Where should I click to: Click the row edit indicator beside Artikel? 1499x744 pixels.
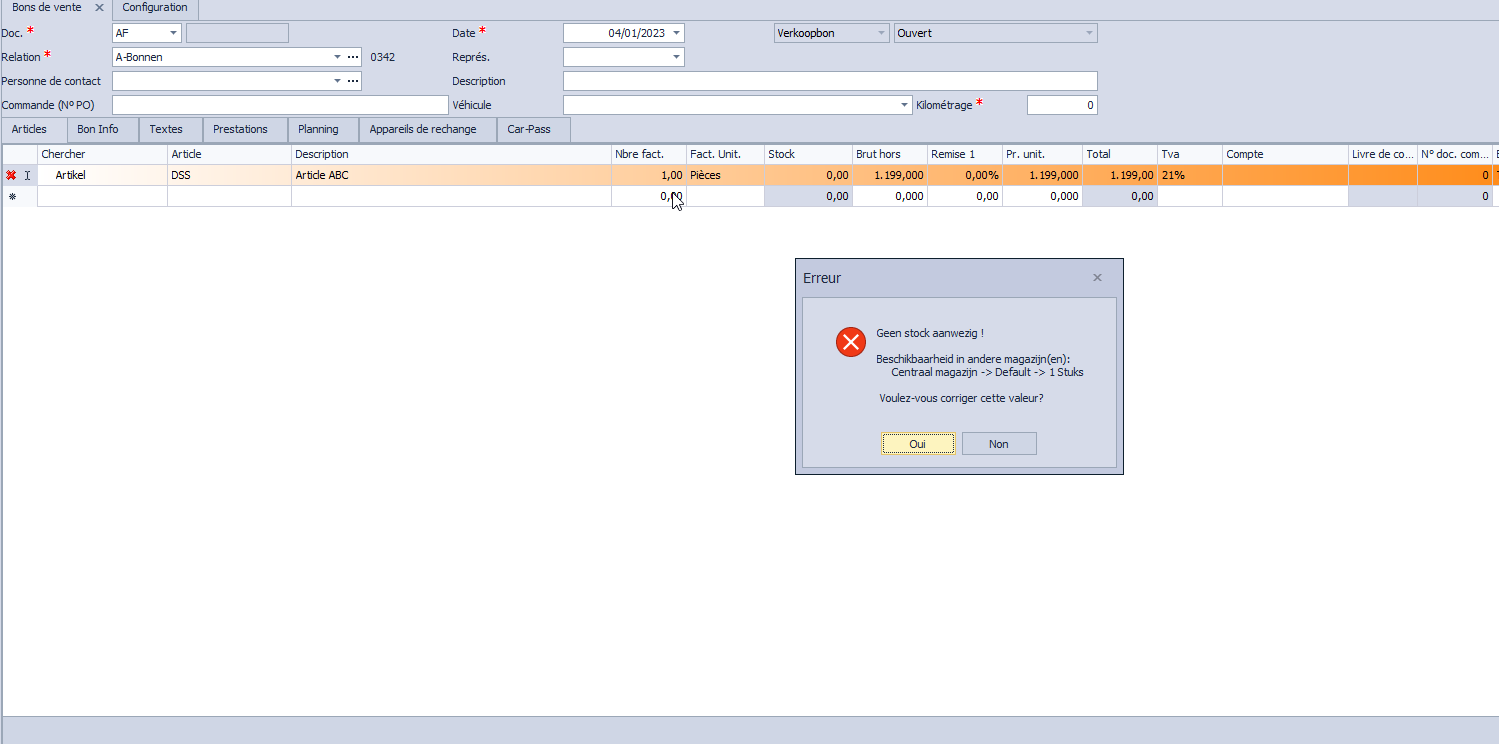point(28,175)
